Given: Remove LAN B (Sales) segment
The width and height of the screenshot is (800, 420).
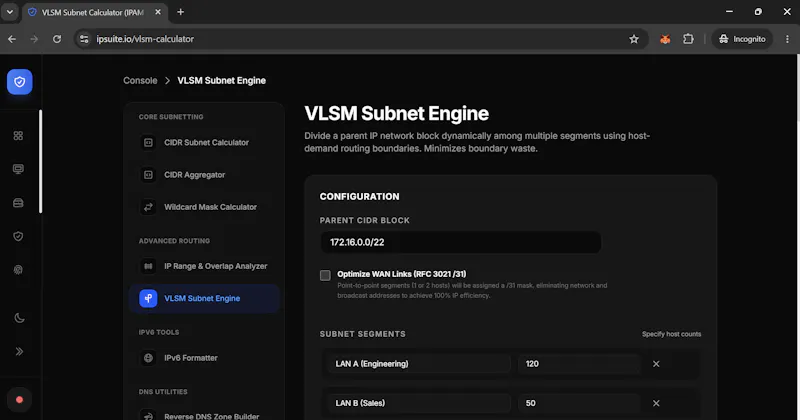Looking at the screenshot, I should coord(656,403).
